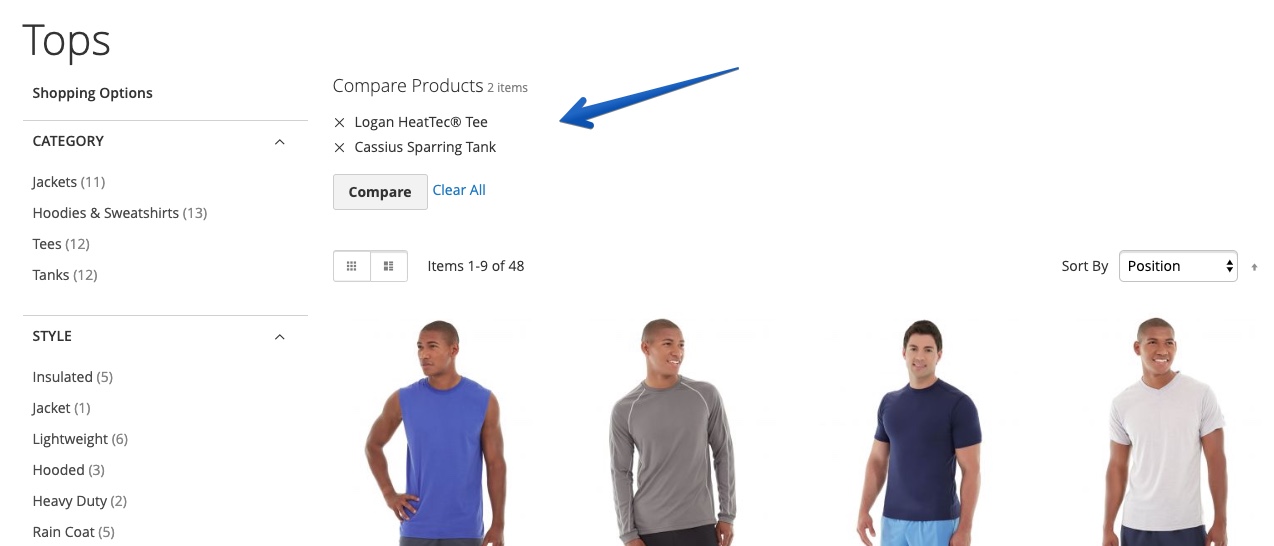Filter by Tanks category

pos(64,275)
